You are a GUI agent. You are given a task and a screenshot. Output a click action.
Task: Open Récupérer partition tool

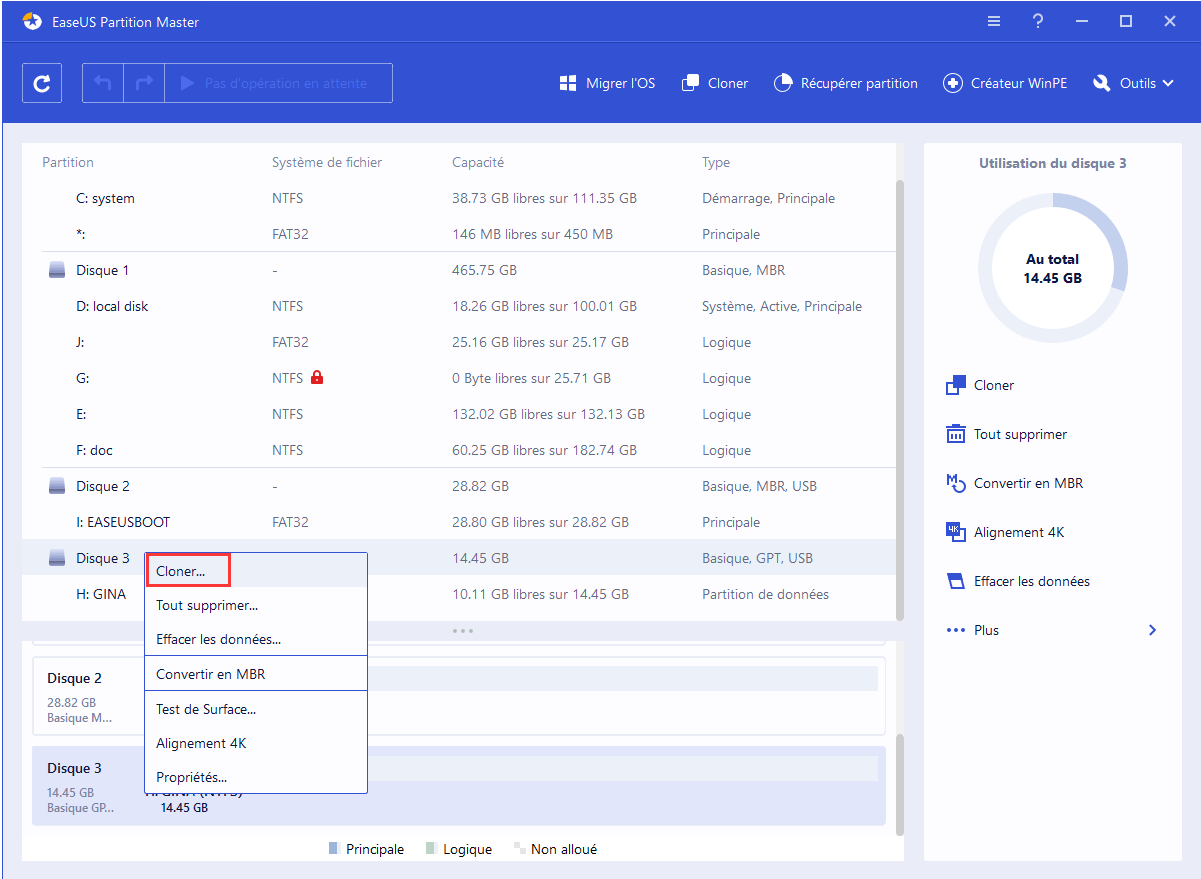(845, 83)
